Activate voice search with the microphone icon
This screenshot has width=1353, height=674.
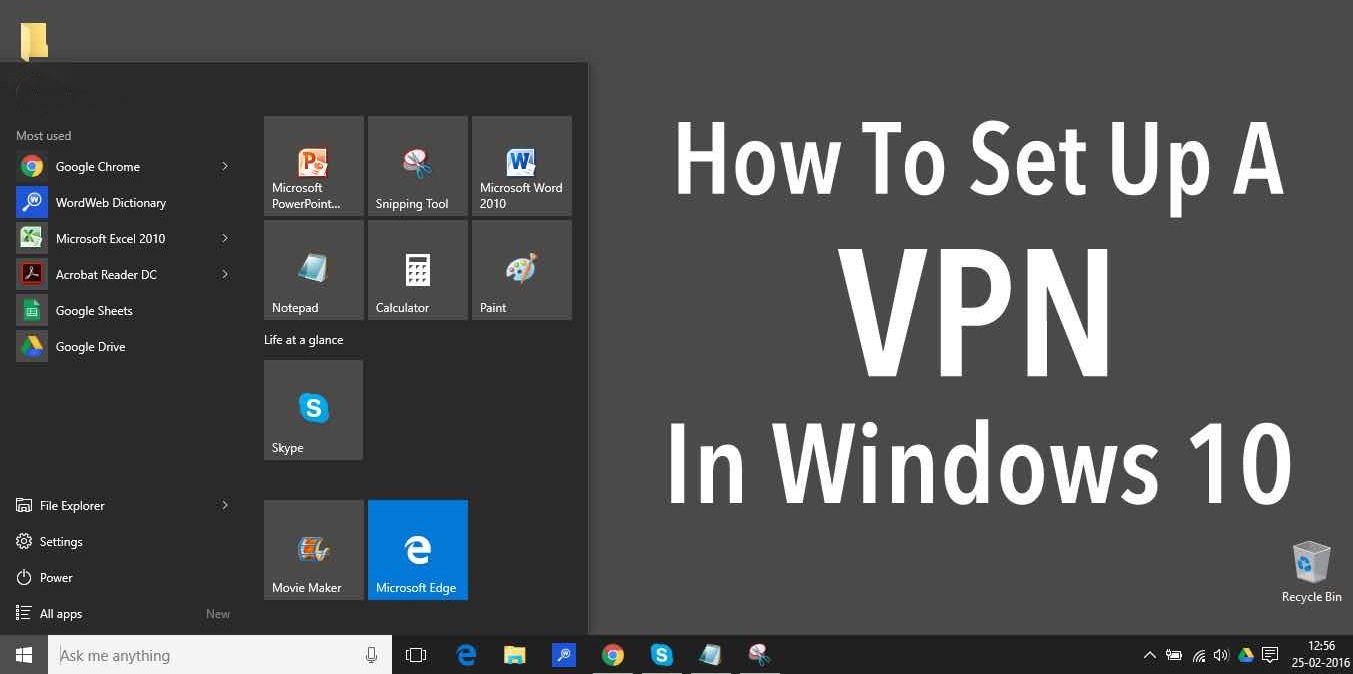coord(371,655)
